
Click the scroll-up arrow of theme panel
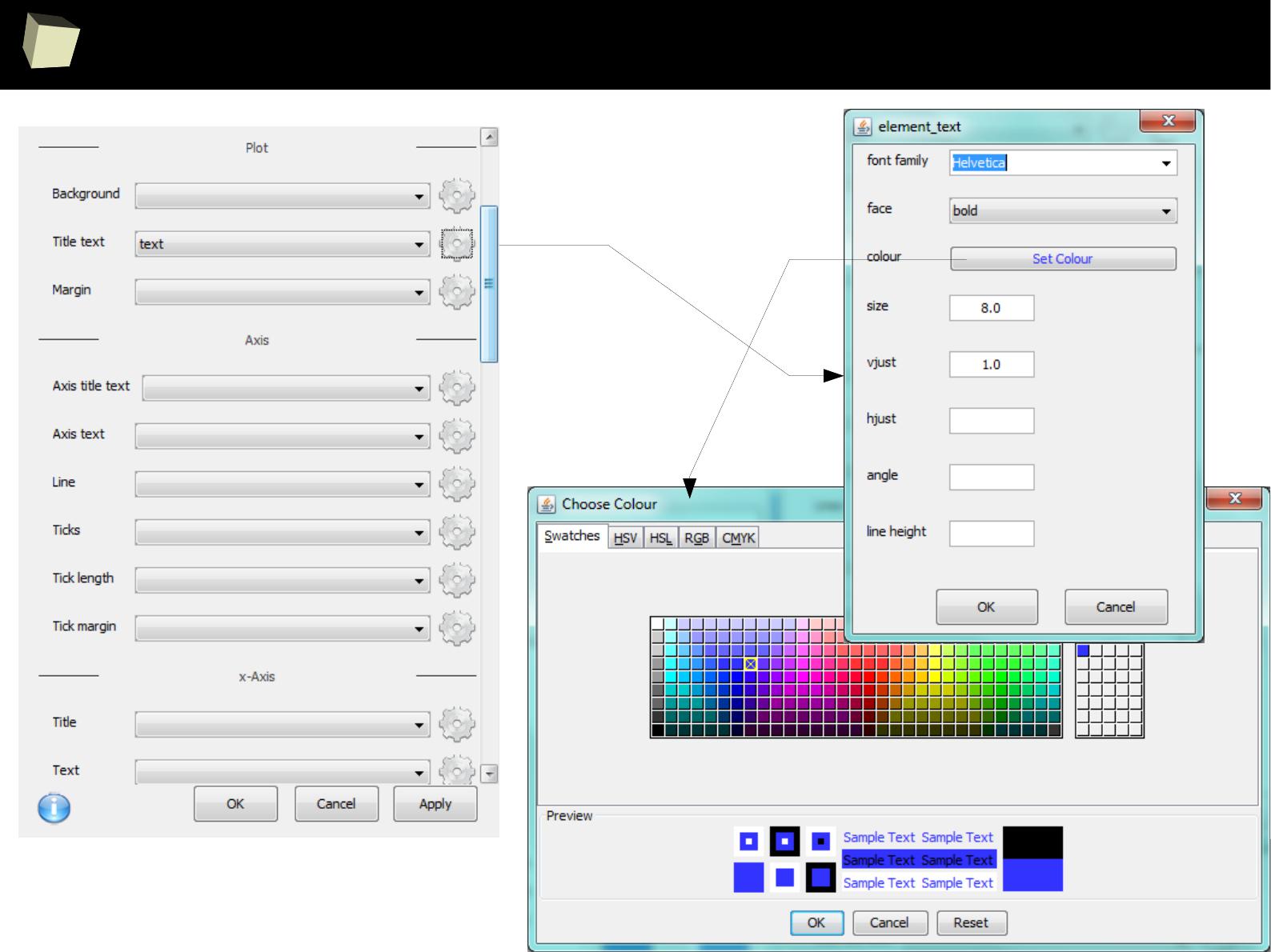[x=490, y=137]
